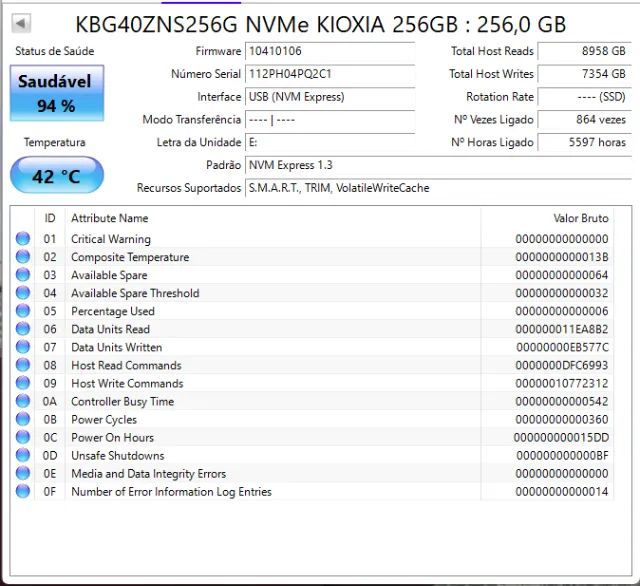
Task: Click raw value 00000000EB577C
Action: pos(562,347)
